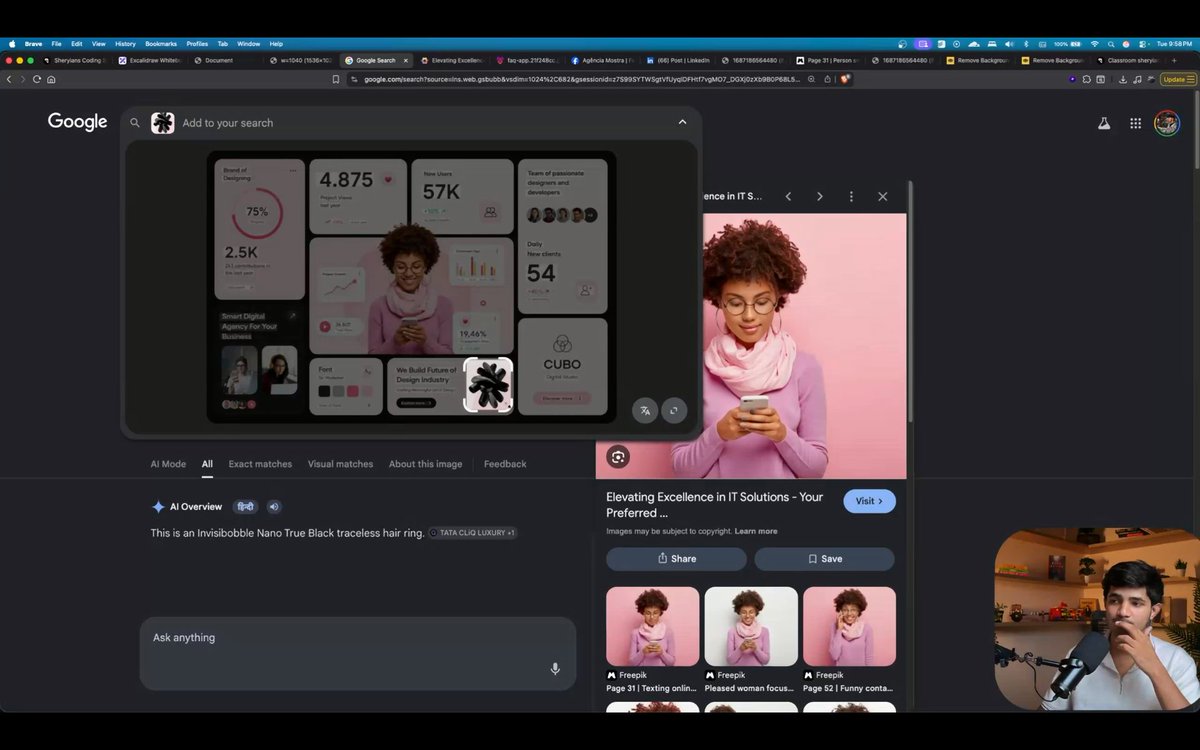Open the Profiles menu in menu bar

pyautogui.click(x=197, y=44)
